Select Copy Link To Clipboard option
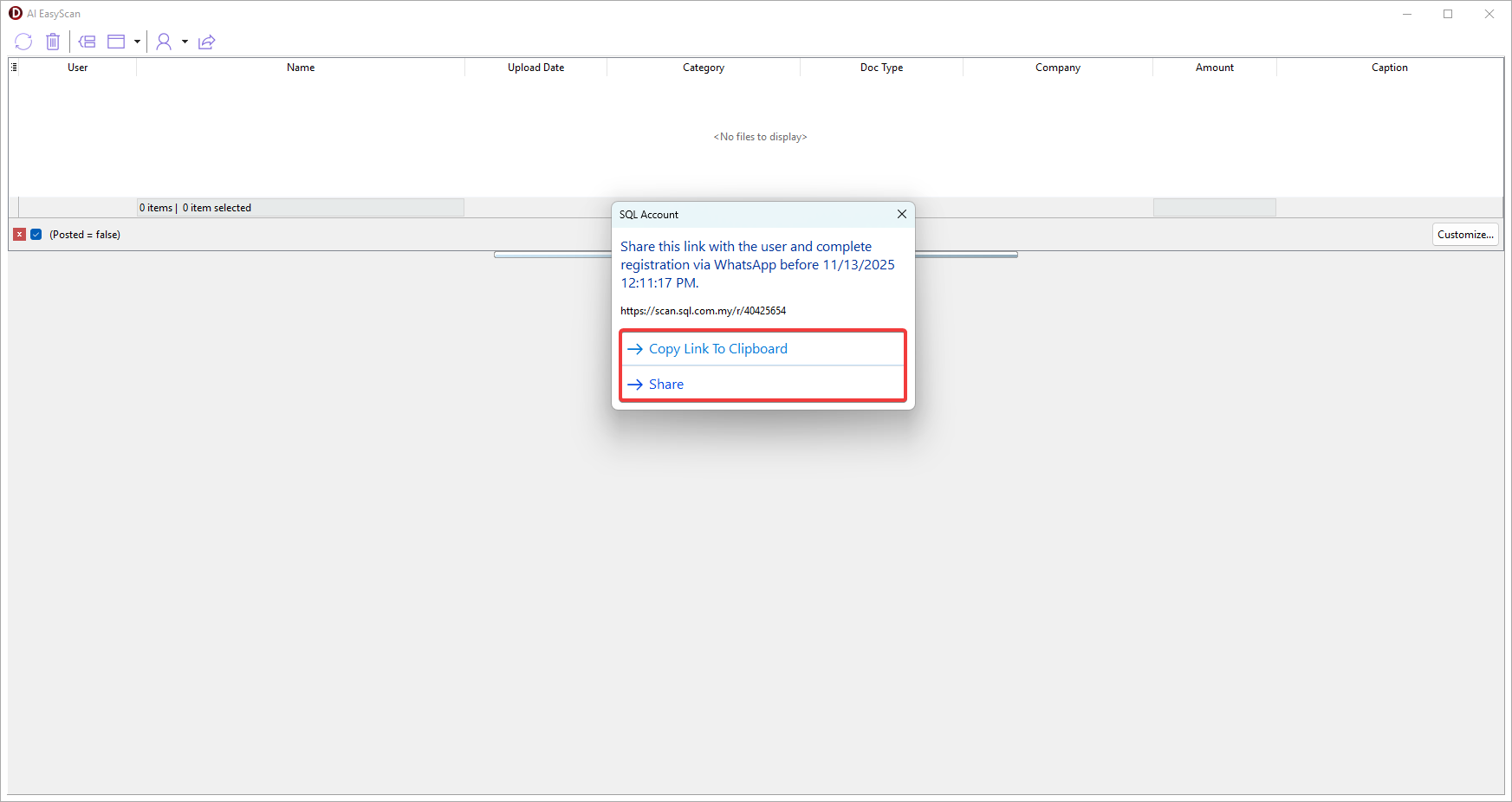1512x802 pixels. point(717,349)
